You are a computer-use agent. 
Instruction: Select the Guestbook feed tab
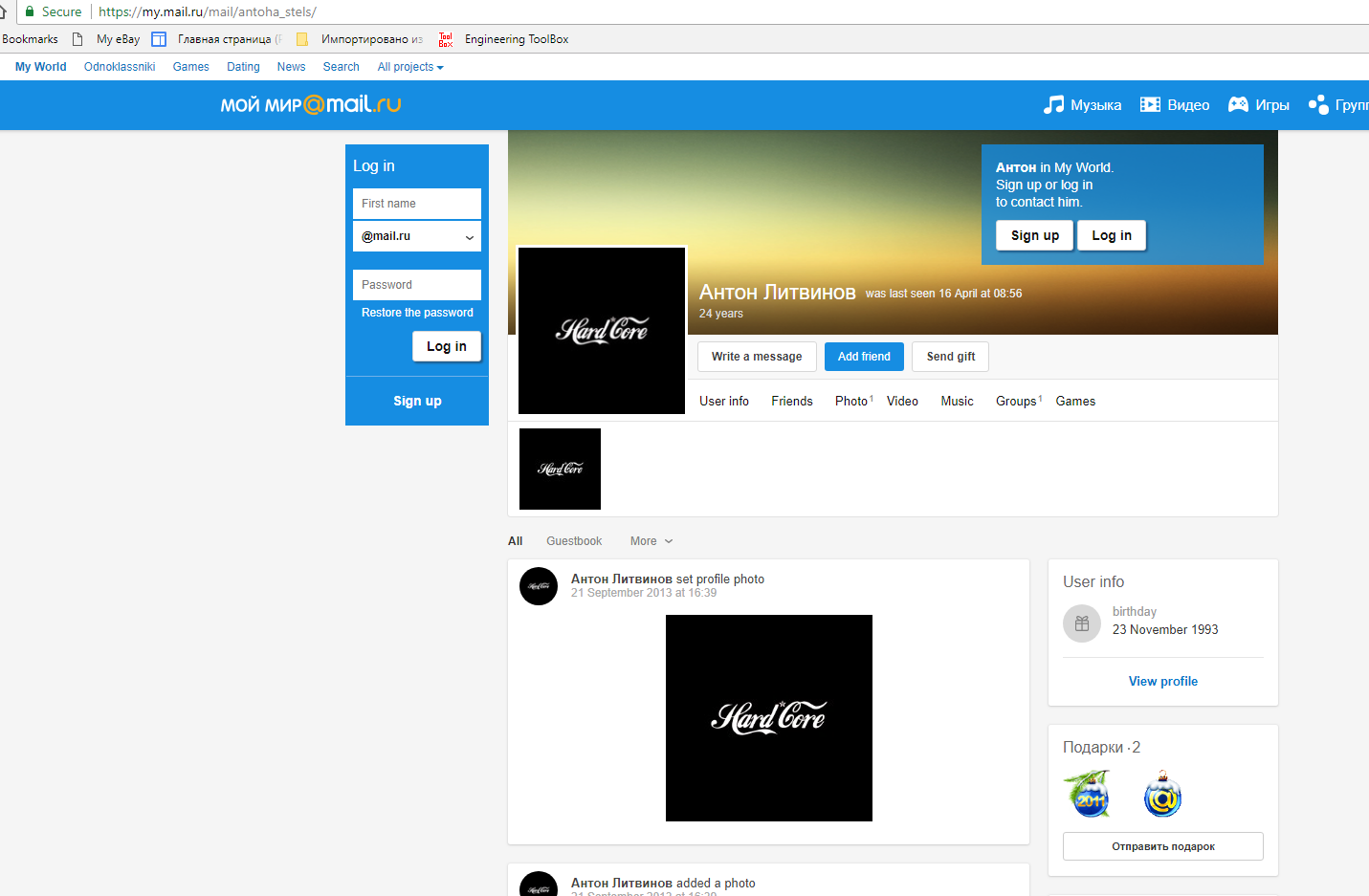tap(574, 541)
